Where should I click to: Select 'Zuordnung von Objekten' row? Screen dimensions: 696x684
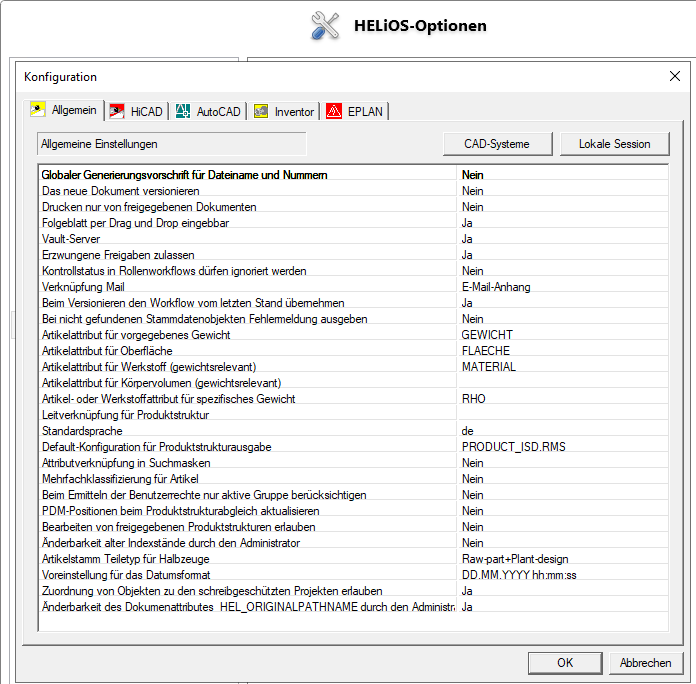tap(354, 590)
